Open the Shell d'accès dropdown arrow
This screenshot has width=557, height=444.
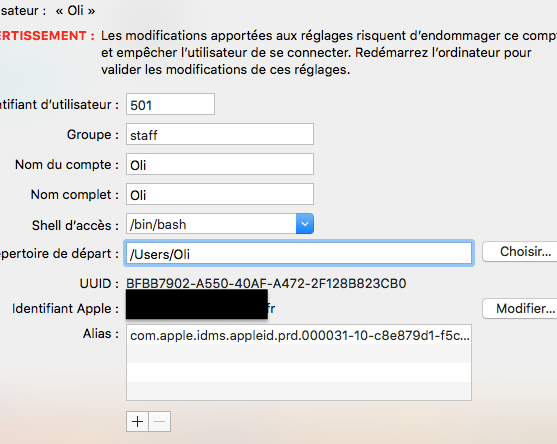305,224
